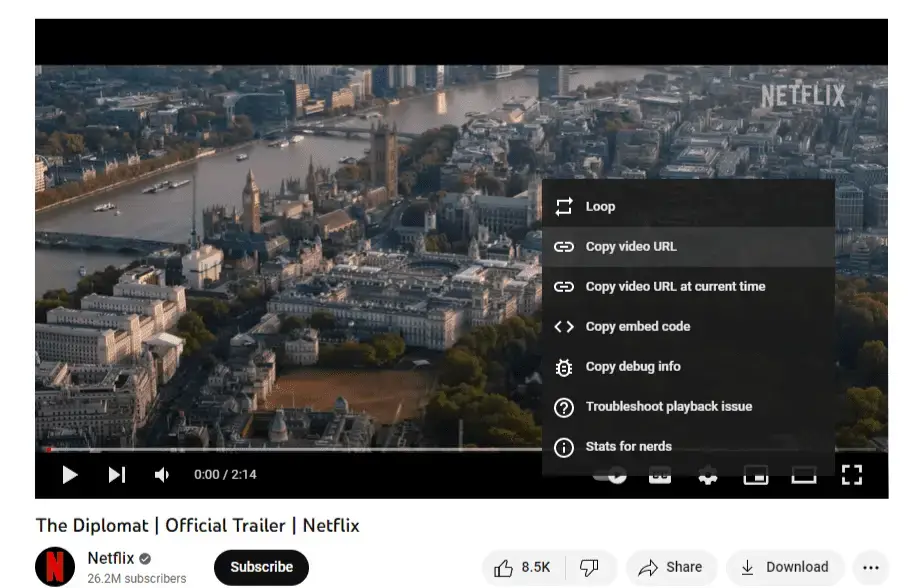The height and width of the screenshot is (588, 911).
Task: Switch to theater mode
Action: click(x=803, y=475)
